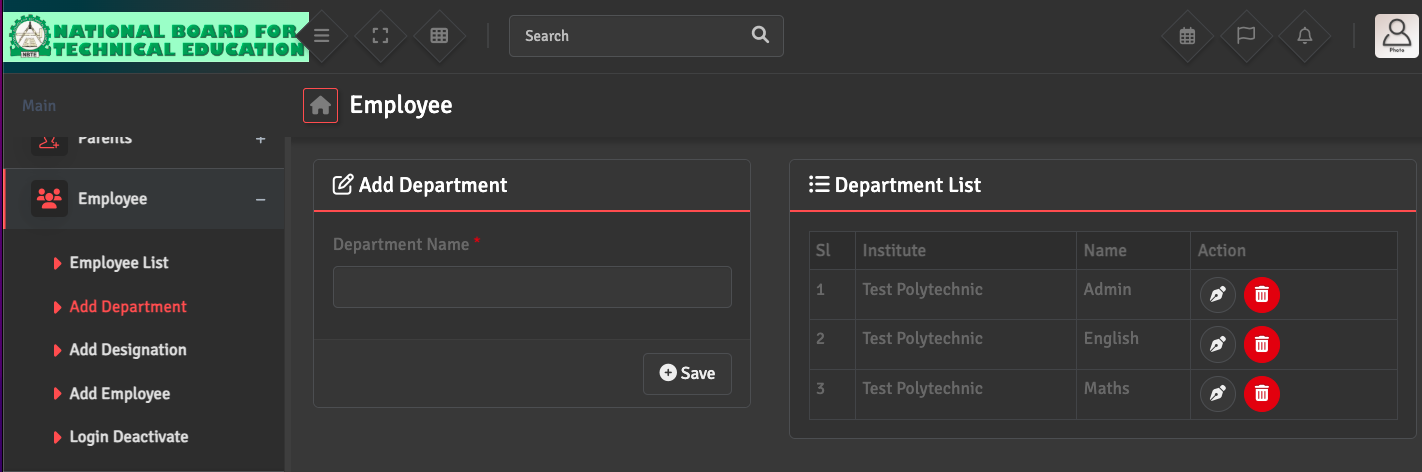Open Login Deactivate link in sidebar
Screen dimensions: 1422x472
[129, 437]
